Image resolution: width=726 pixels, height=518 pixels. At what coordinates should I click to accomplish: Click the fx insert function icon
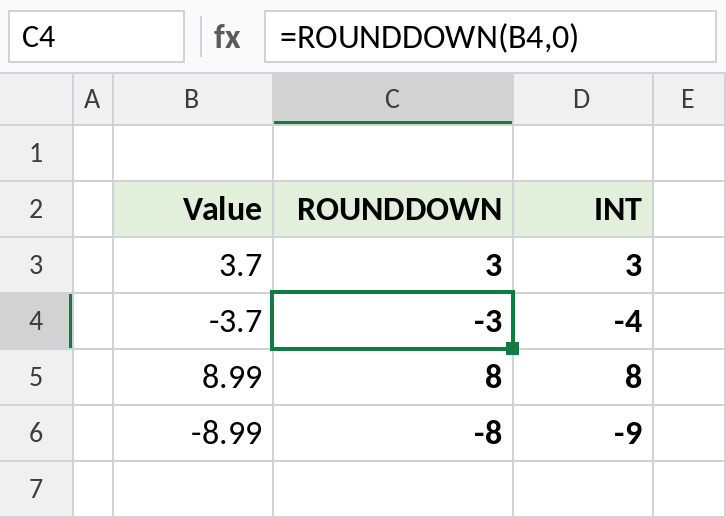click(227, 37)
